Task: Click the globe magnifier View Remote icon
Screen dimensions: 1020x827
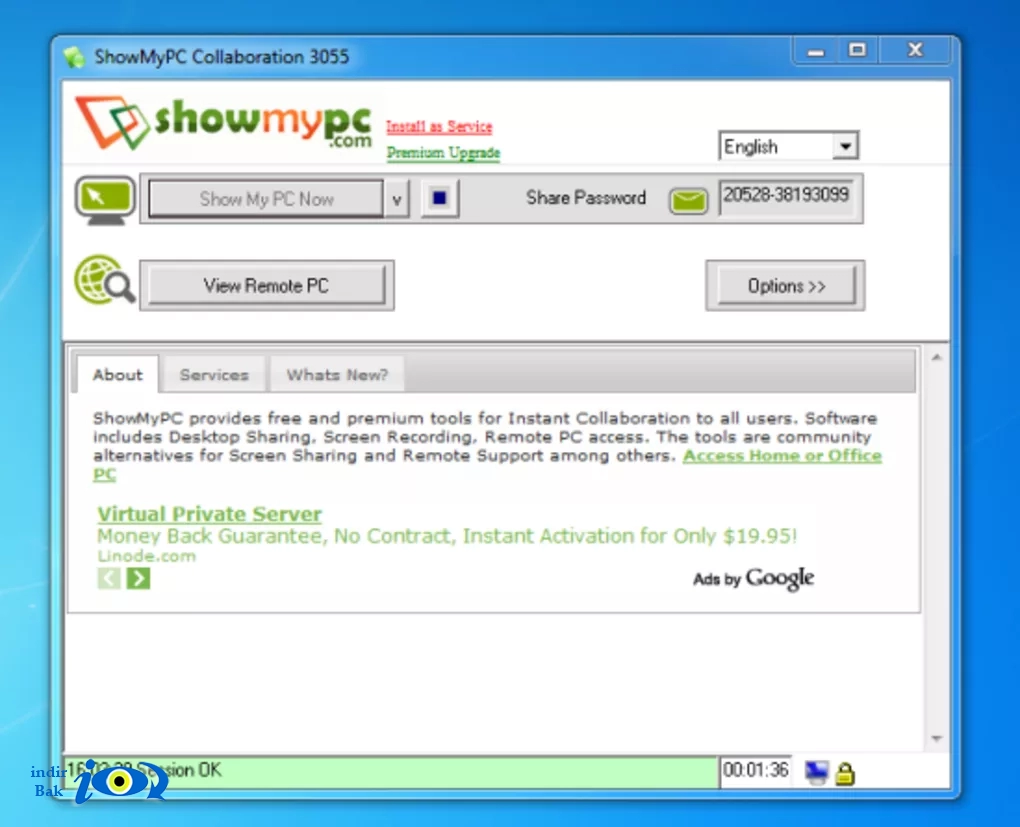Action: 104,280
